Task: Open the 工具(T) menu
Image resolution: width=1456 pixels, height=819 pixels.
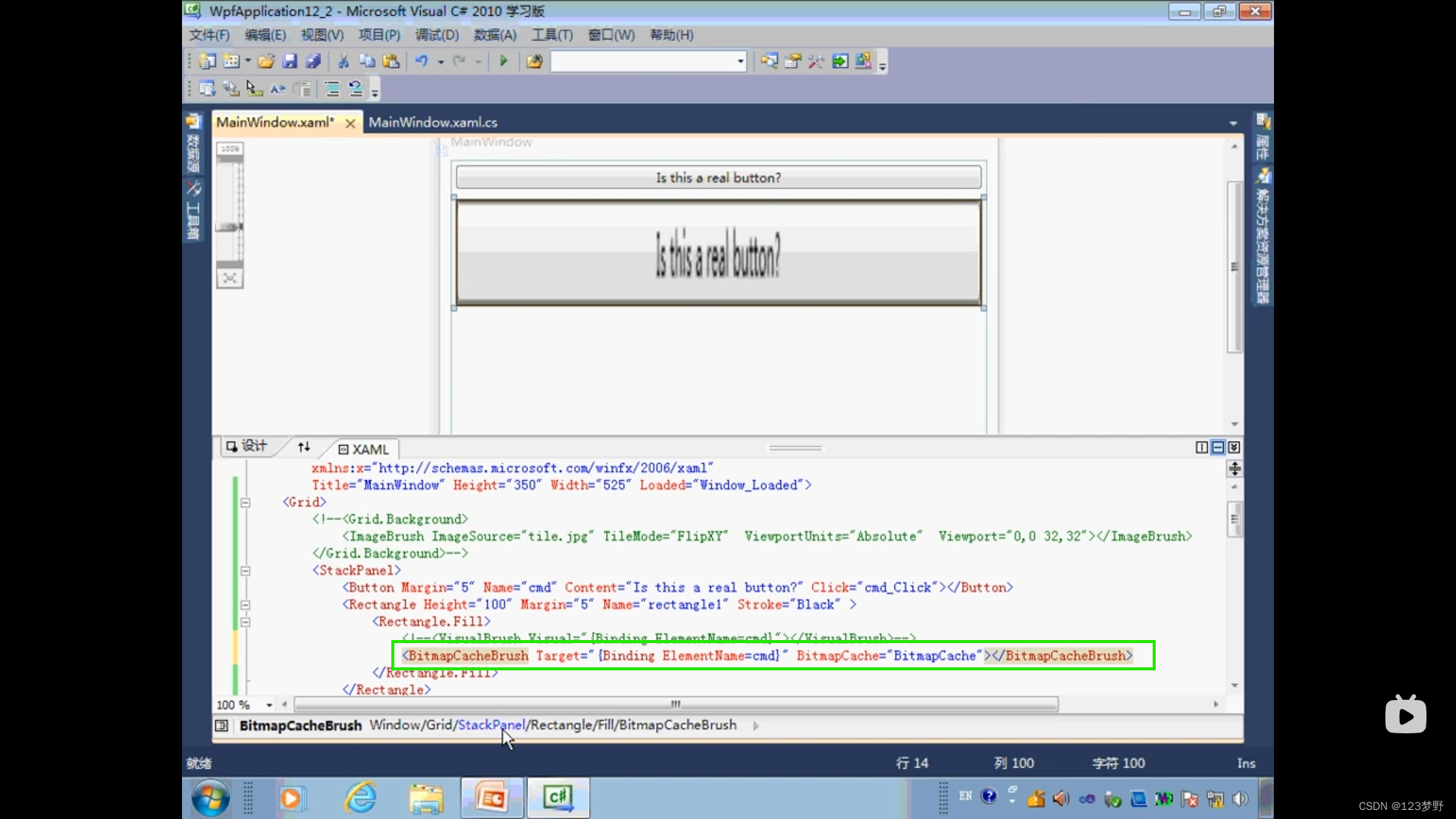Action: [x=552, y=35]
